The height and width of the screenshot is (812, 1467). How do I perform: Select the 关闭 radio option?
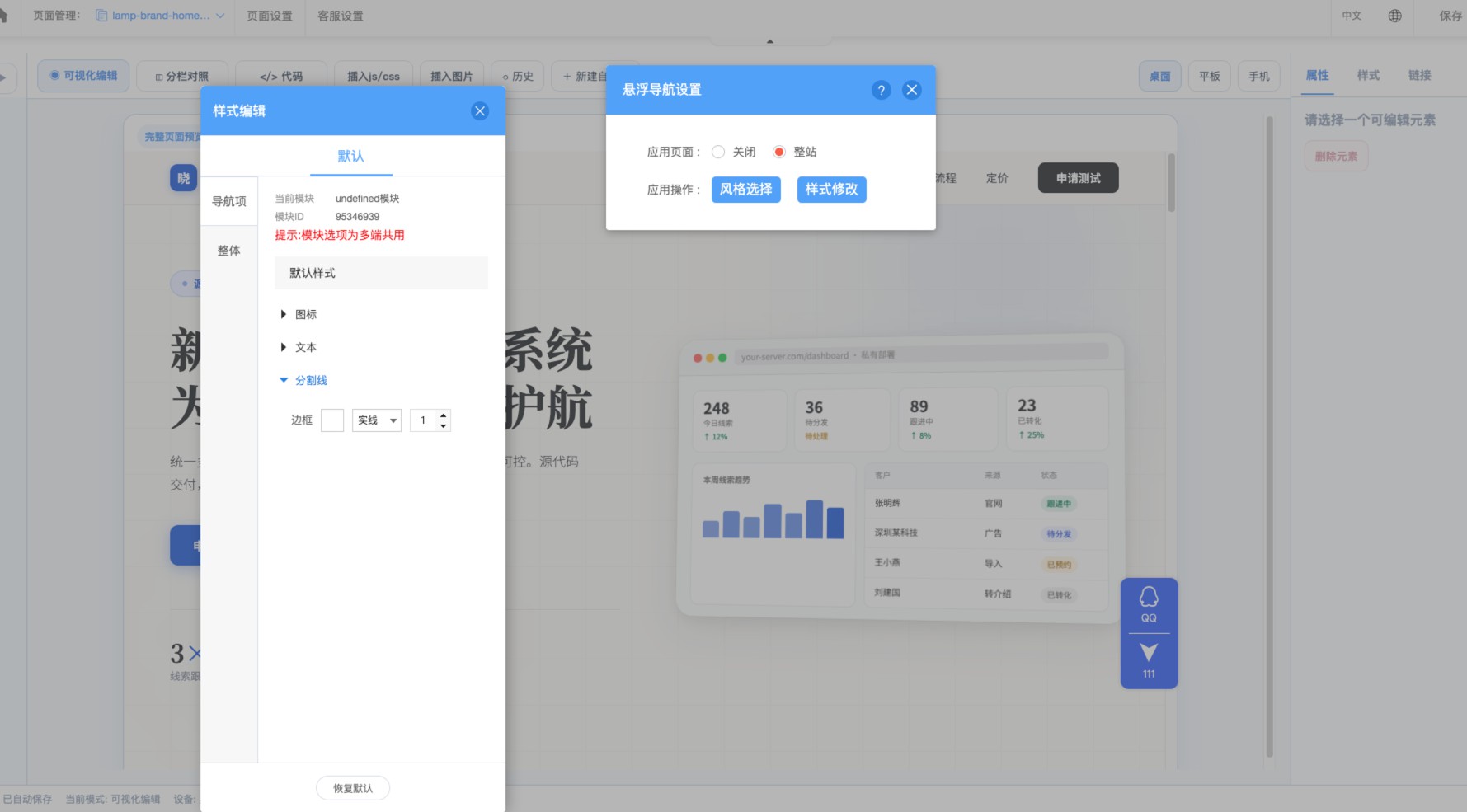[x=718, y=152]
